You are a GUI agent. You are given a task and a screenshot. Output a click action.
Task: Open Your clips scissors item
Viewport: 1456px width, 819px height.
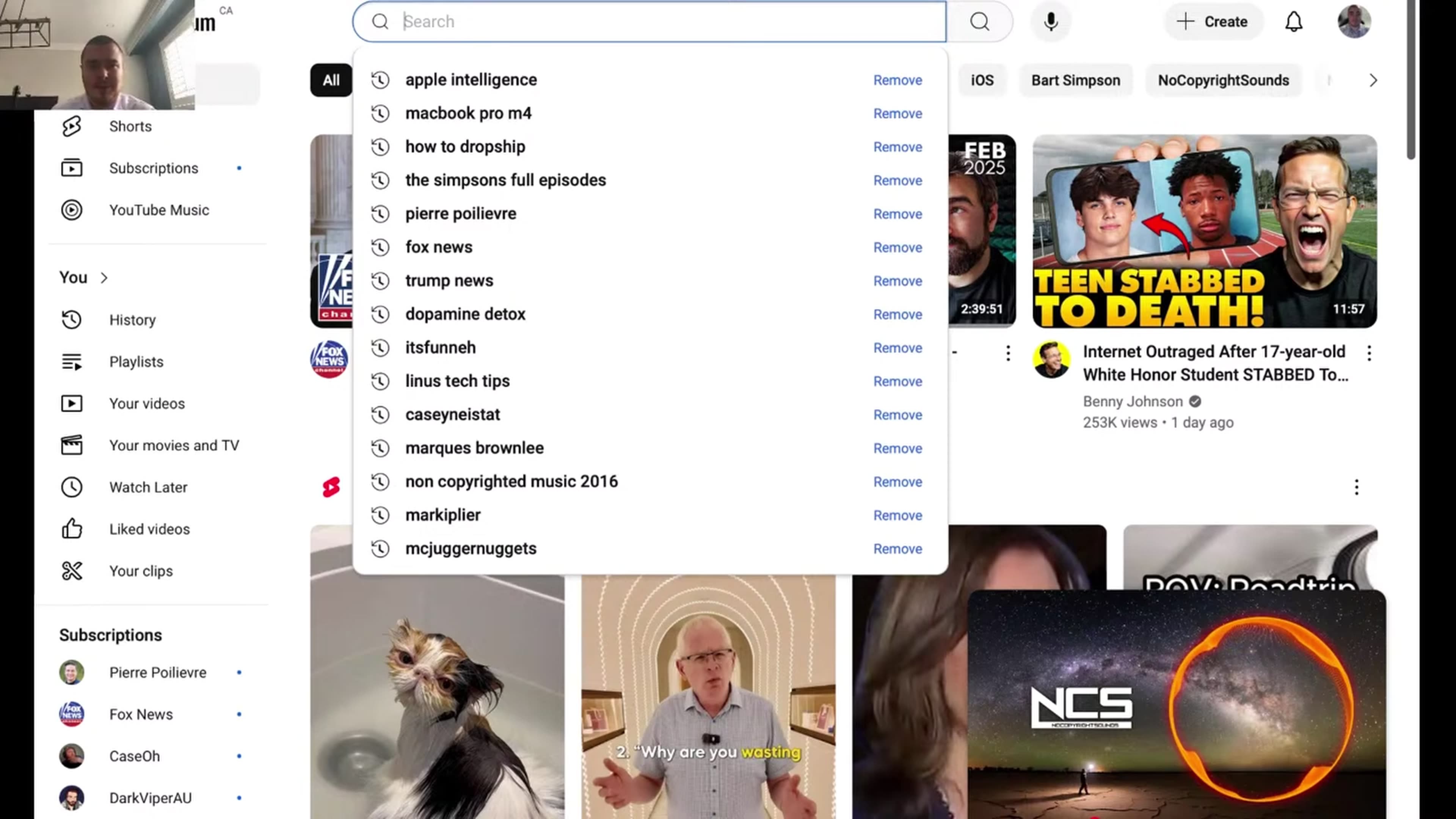tap(140, 571)
